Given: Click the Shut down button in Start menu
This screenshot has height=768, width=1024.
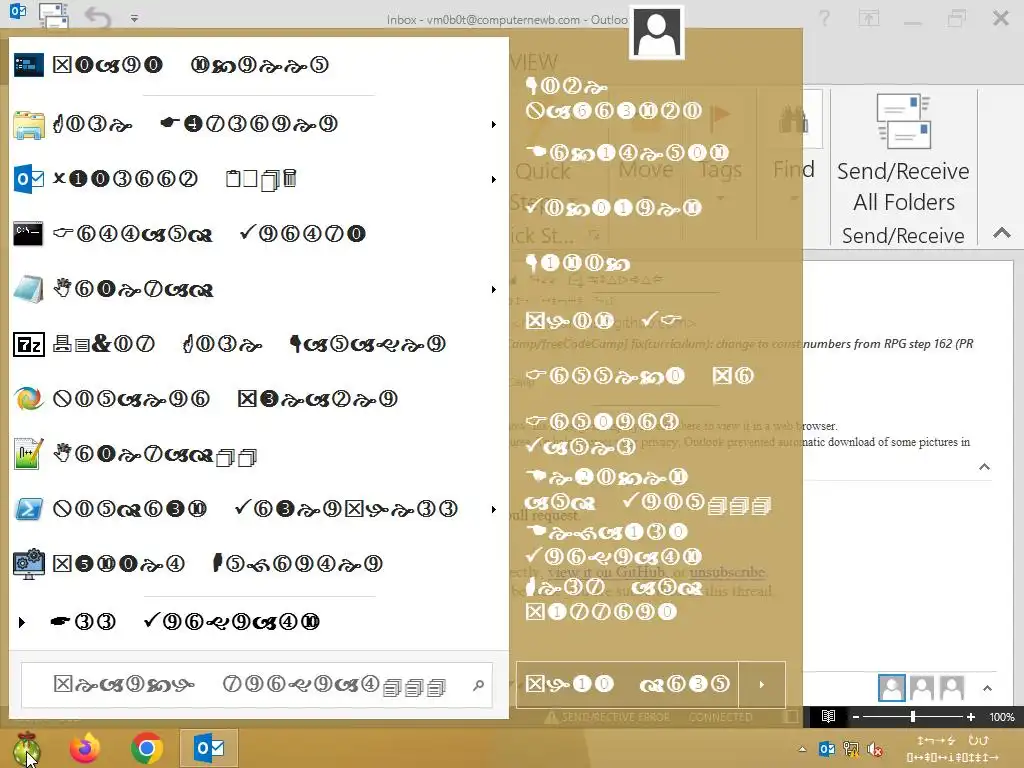Looking at the screenshot, I should click(x=628, y=684).
